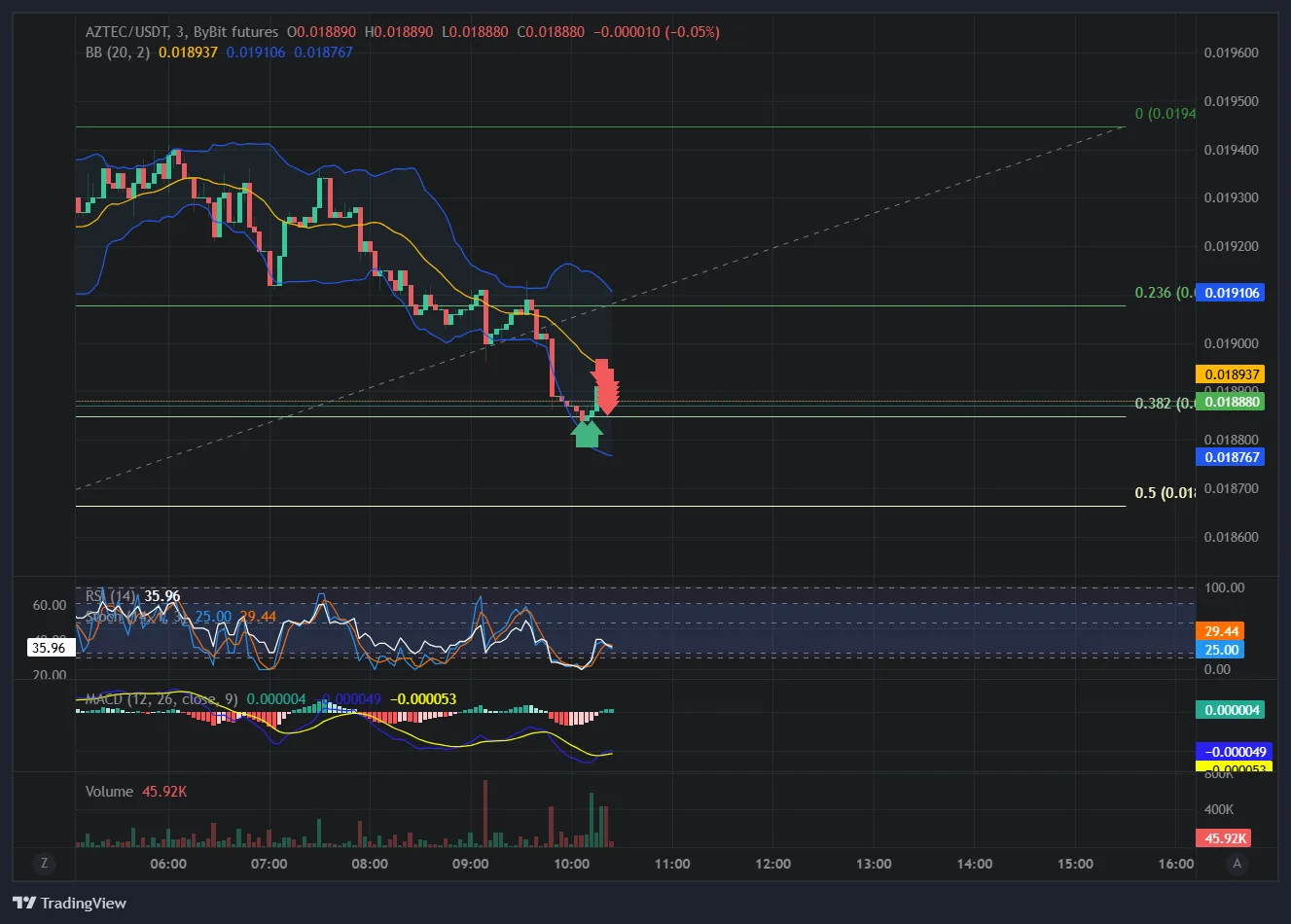Click the red 45.92K volume axis tag
The image size is (1291, 924).
tap(1224, 838)
